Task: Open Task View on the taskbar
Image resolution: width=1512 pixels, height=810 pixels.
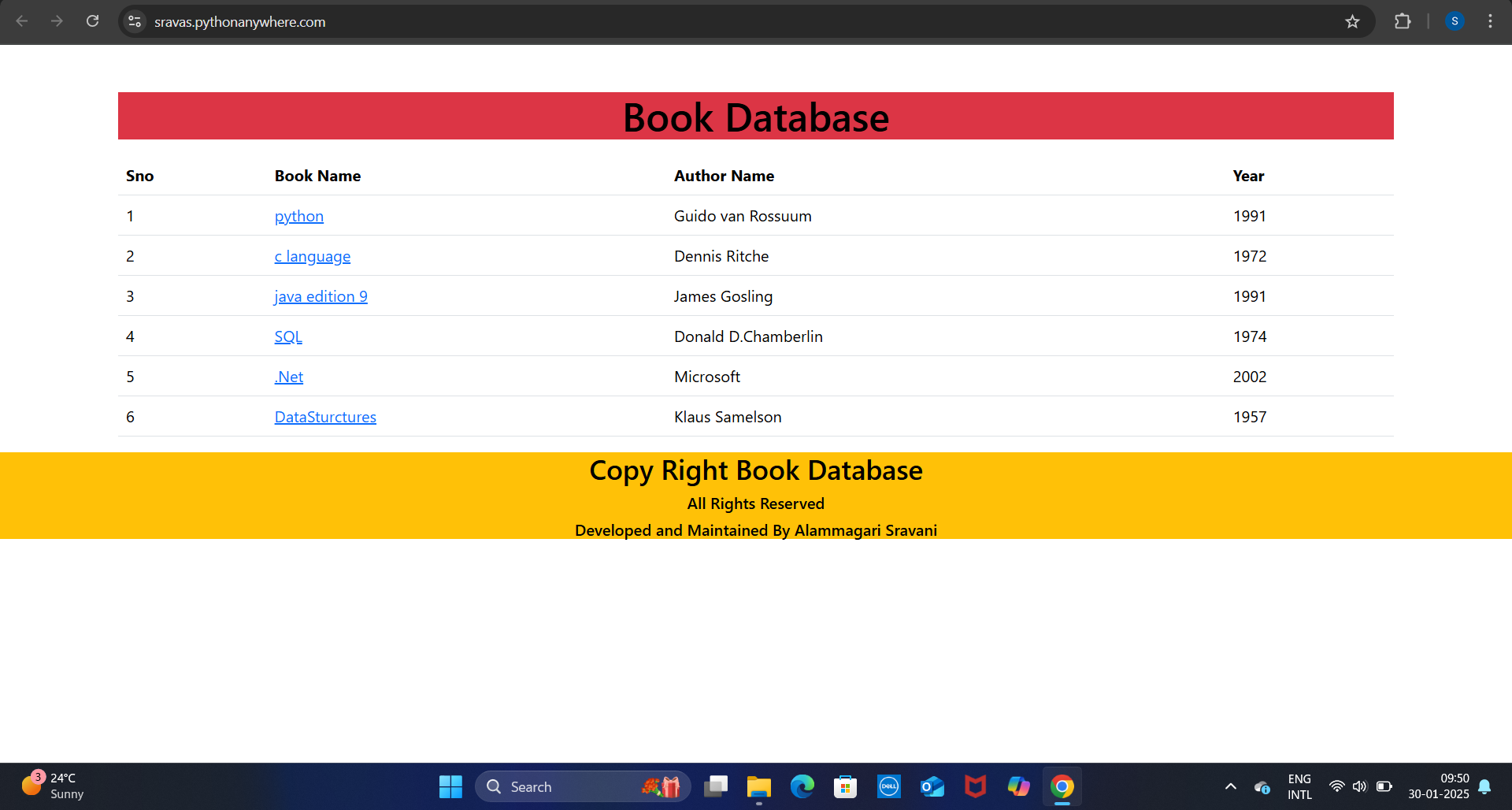Action: pyautogui.click(x=716, y=786)
